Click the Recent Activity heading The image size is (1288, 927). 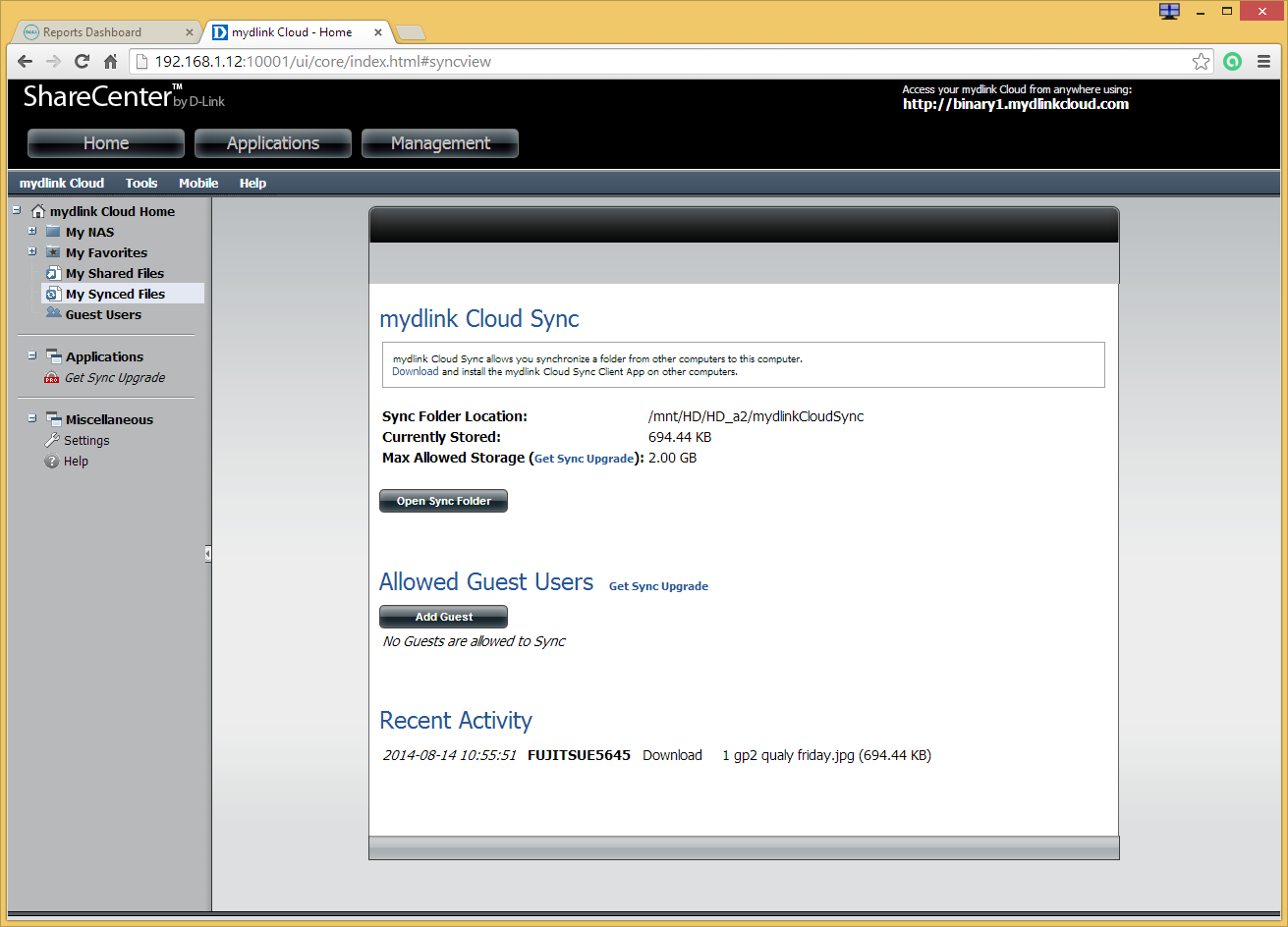[456, 720]
